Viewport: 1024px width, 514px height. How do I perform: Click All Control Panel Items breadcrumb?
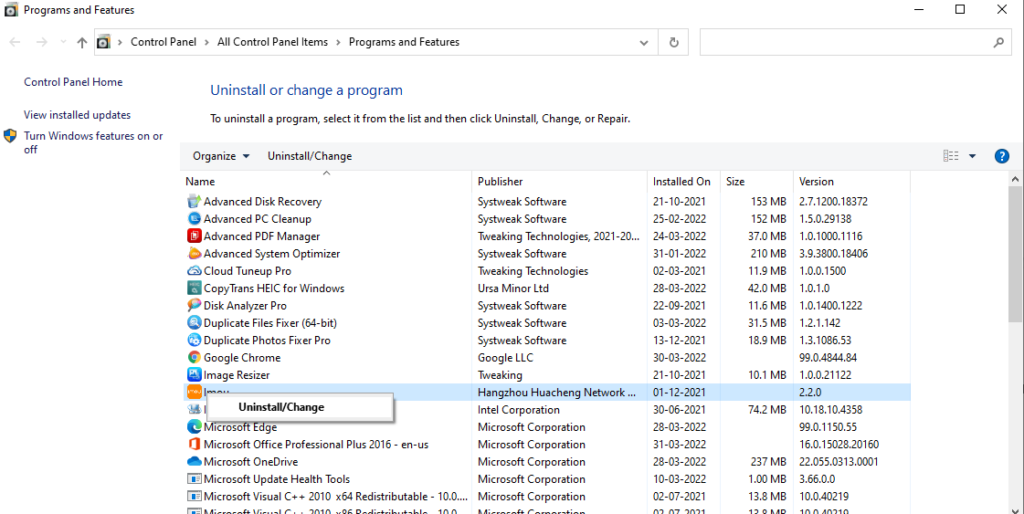point(272,42)
